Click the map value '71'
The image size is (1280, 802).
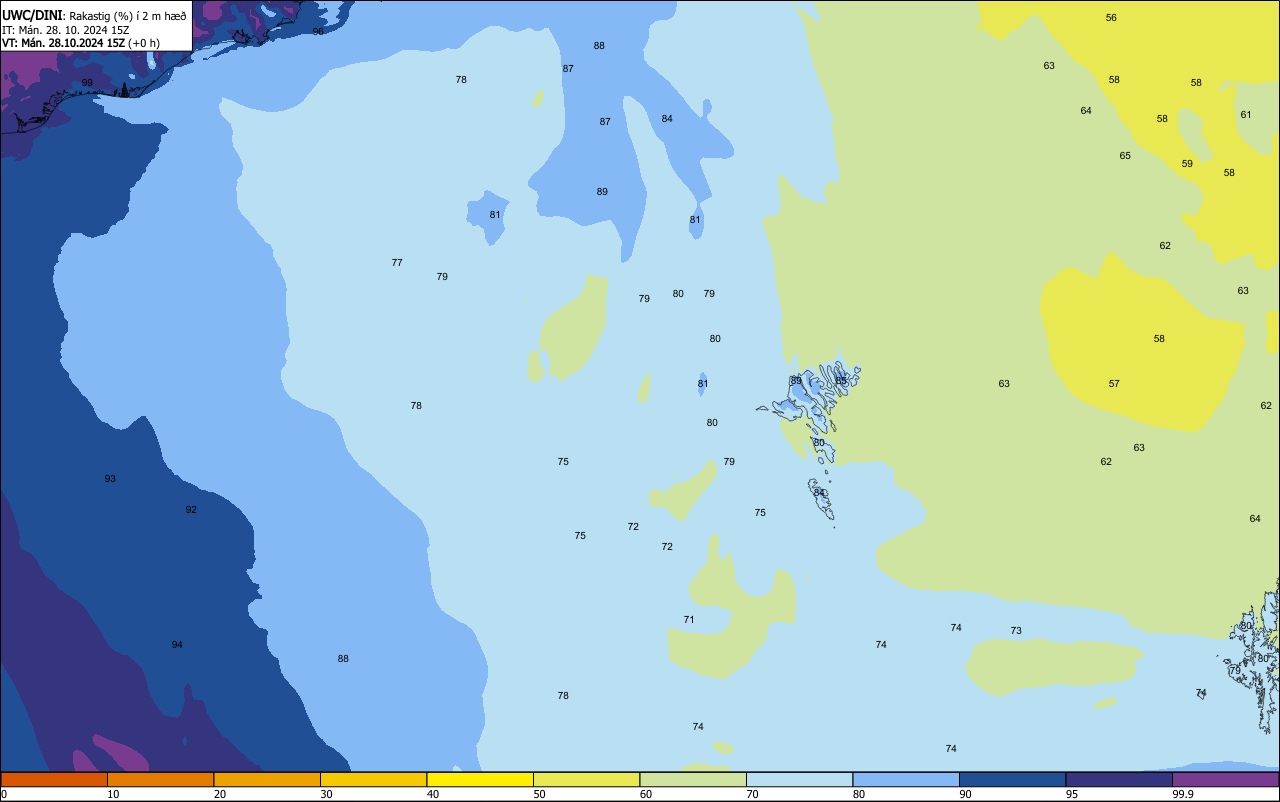pos(689,619)
